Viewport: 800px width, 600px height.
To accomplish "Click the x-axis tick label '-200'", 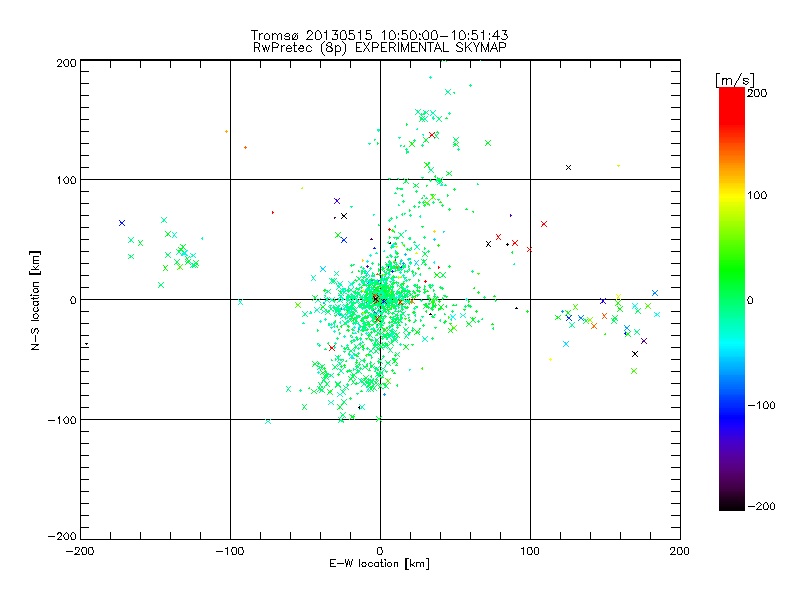I will click(x=80, y=551).
